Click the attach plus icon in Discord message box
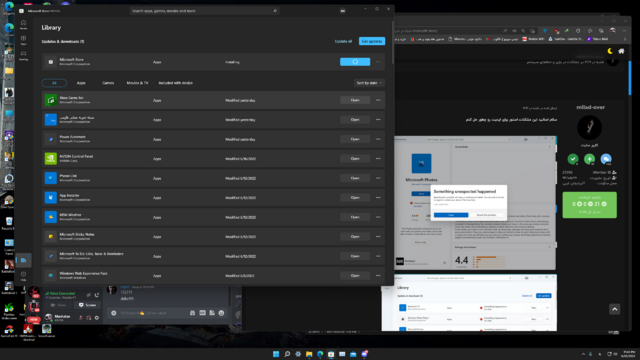Image resolution: width=640 pixels, height=360 pixels. 114,313
